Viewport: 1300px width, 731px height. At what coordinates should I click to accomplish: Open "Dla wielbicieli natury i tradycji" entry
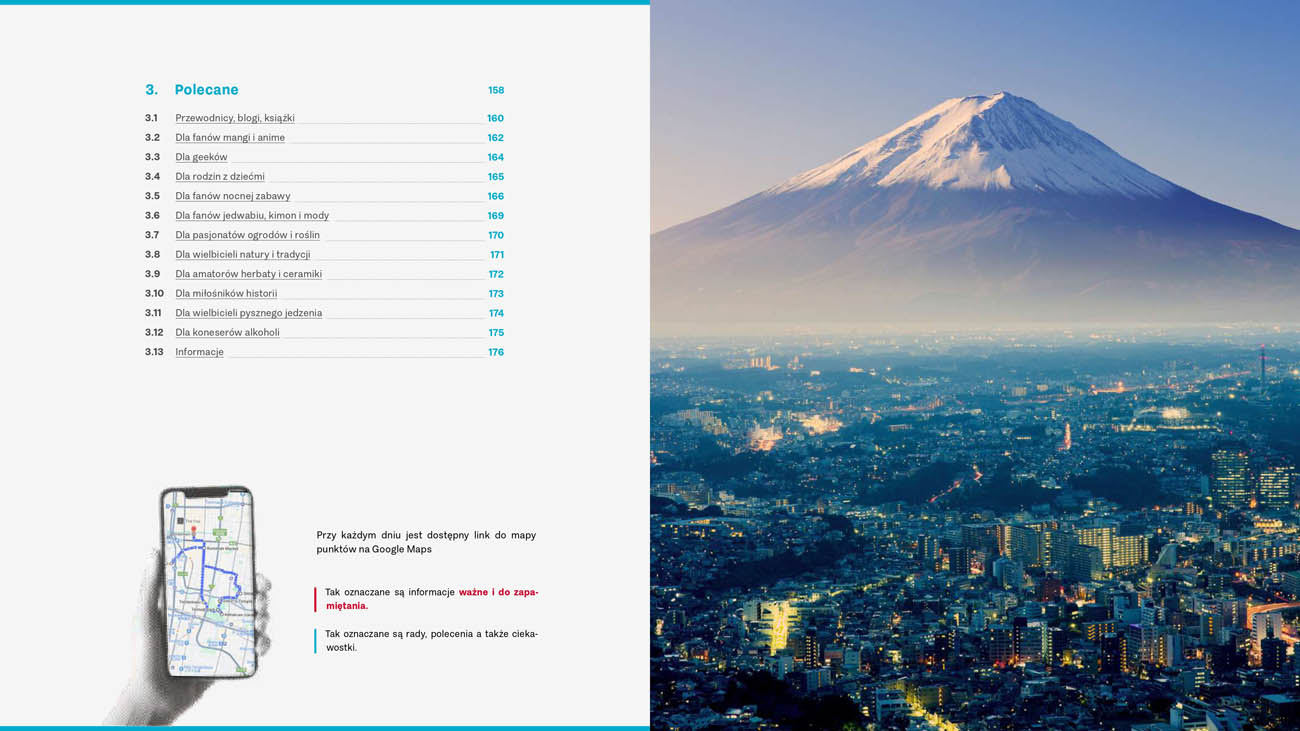243,255
